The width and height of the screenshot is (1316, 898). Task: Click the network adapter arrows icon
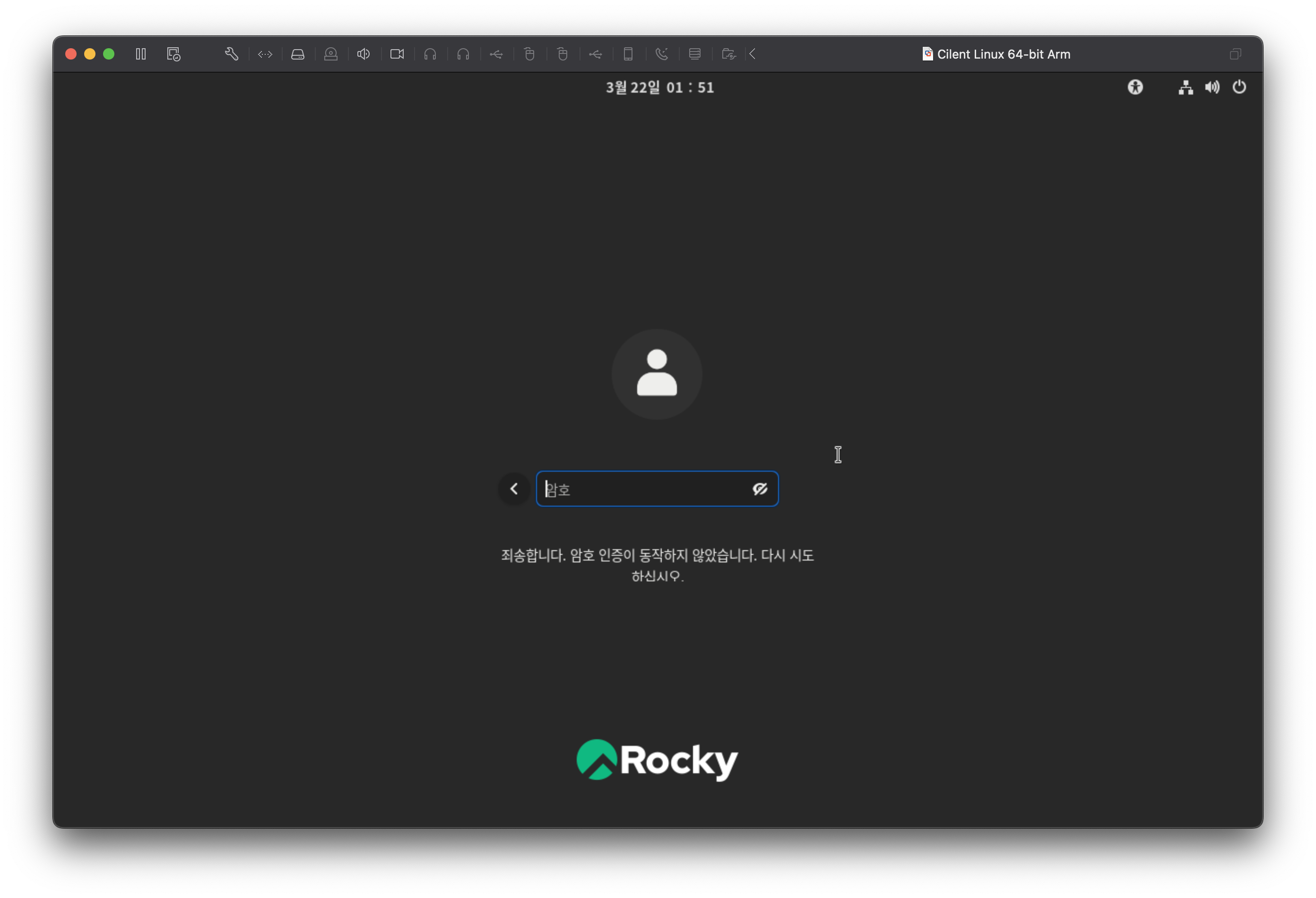[265, 54]
